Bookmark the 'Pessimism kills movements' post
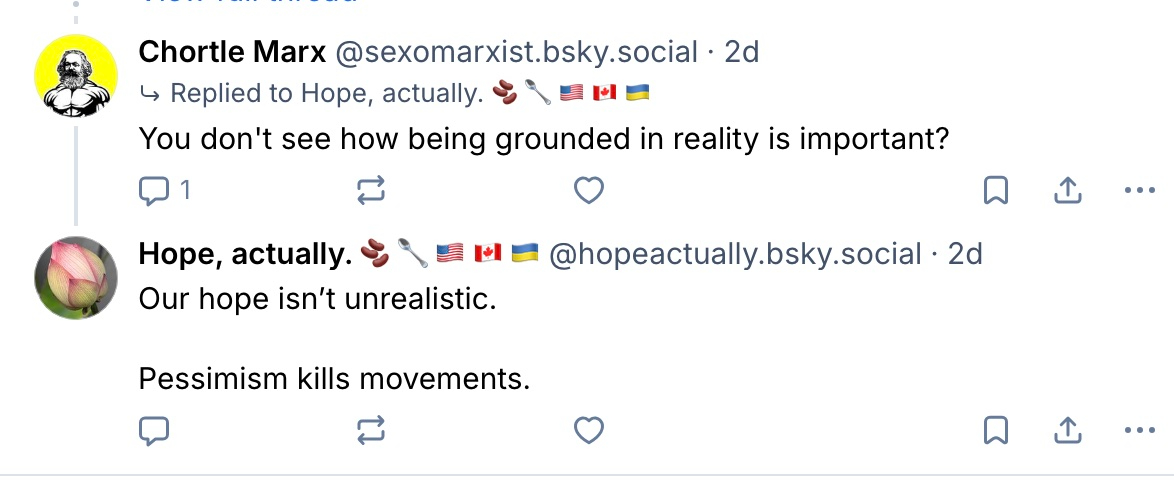This screenshot has width=1174, height=480. [x=996, y=430]
